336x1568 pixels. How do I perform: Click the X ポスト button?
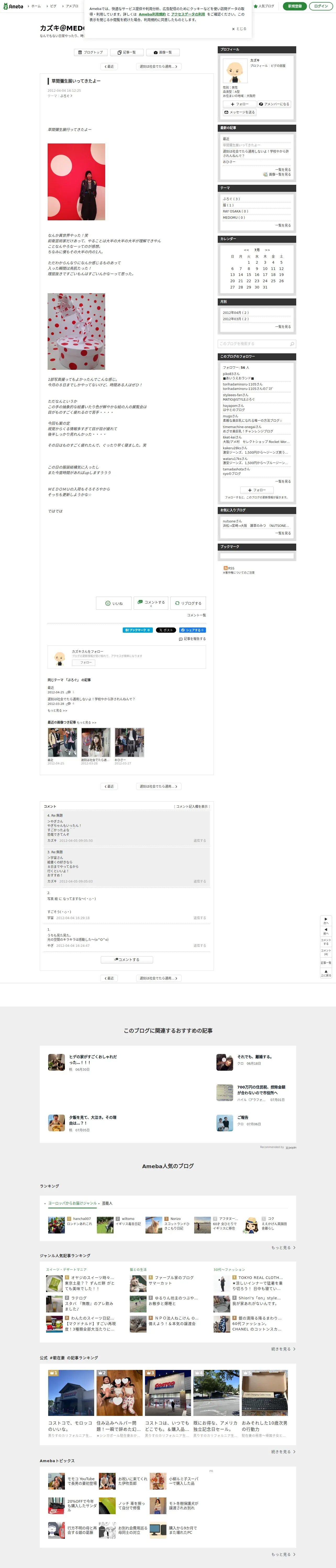(166, 630)
